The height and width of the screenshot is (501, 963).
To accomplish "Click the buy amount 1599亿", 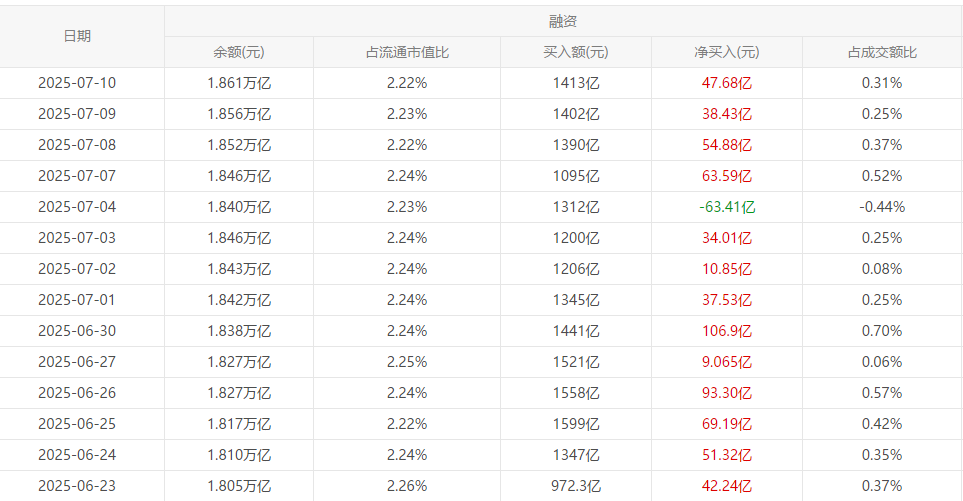I will [x=576, y=424].
